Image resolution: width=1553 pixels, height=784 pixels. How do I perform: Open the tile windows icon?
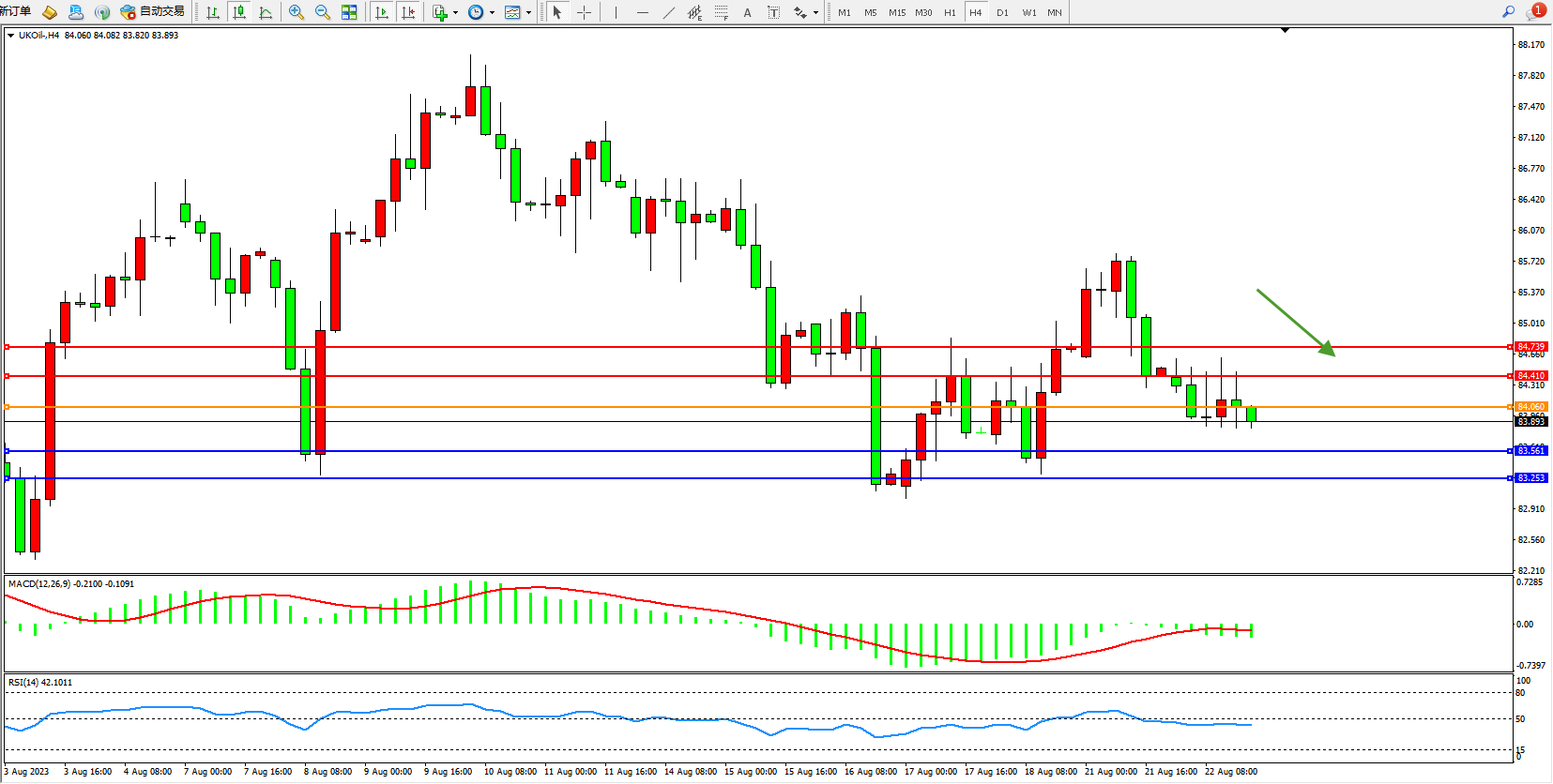pos(349,12)
